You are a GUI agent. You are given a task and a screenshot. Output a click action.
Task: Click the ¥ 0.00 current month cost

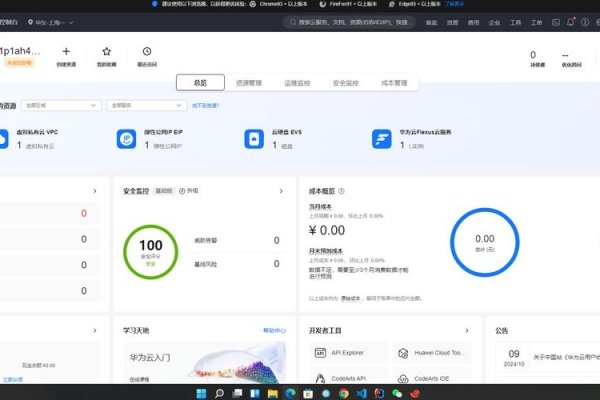point(327,230)
